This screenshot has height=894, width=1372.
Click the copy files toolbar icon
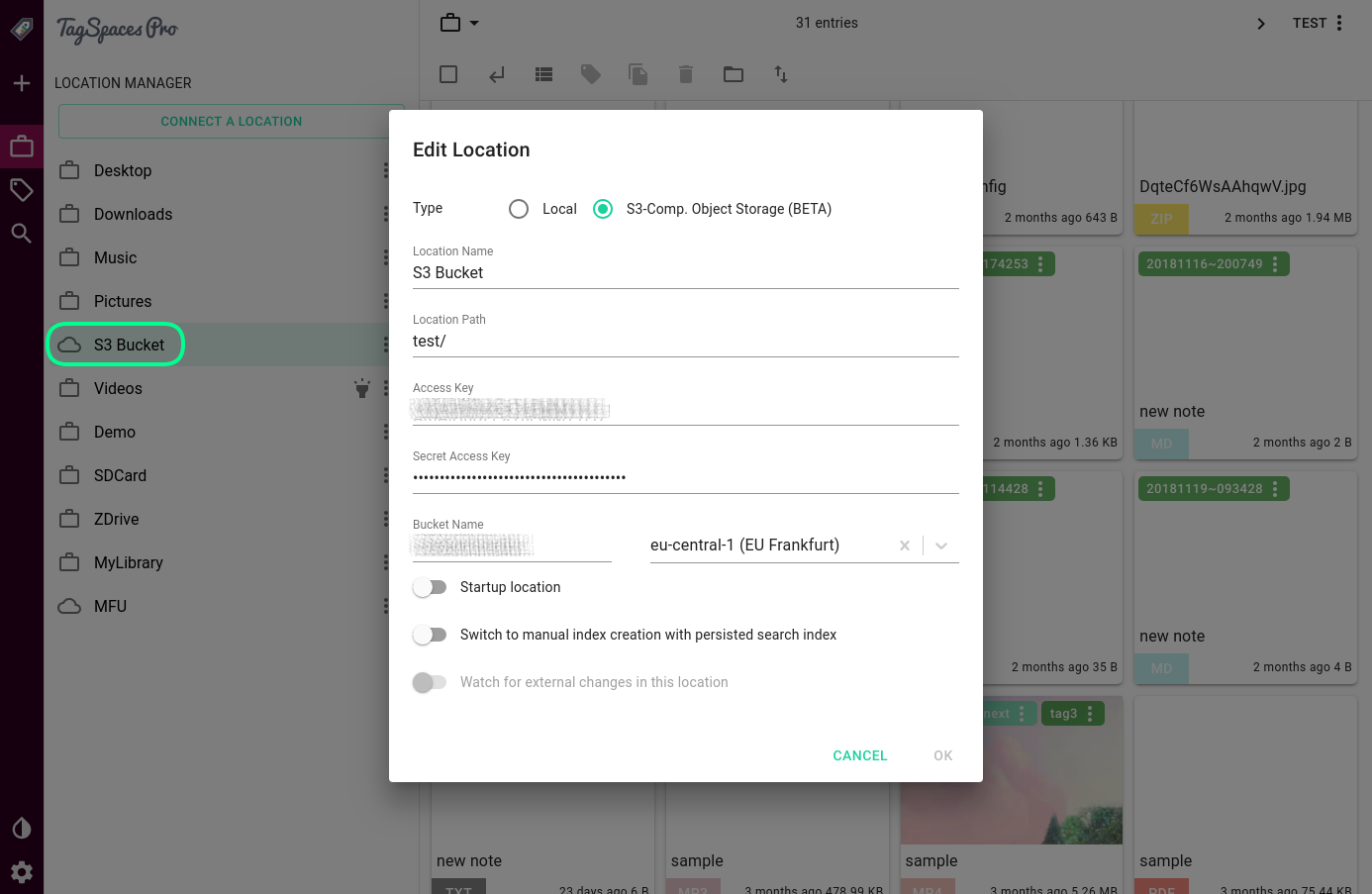[638, 74]
